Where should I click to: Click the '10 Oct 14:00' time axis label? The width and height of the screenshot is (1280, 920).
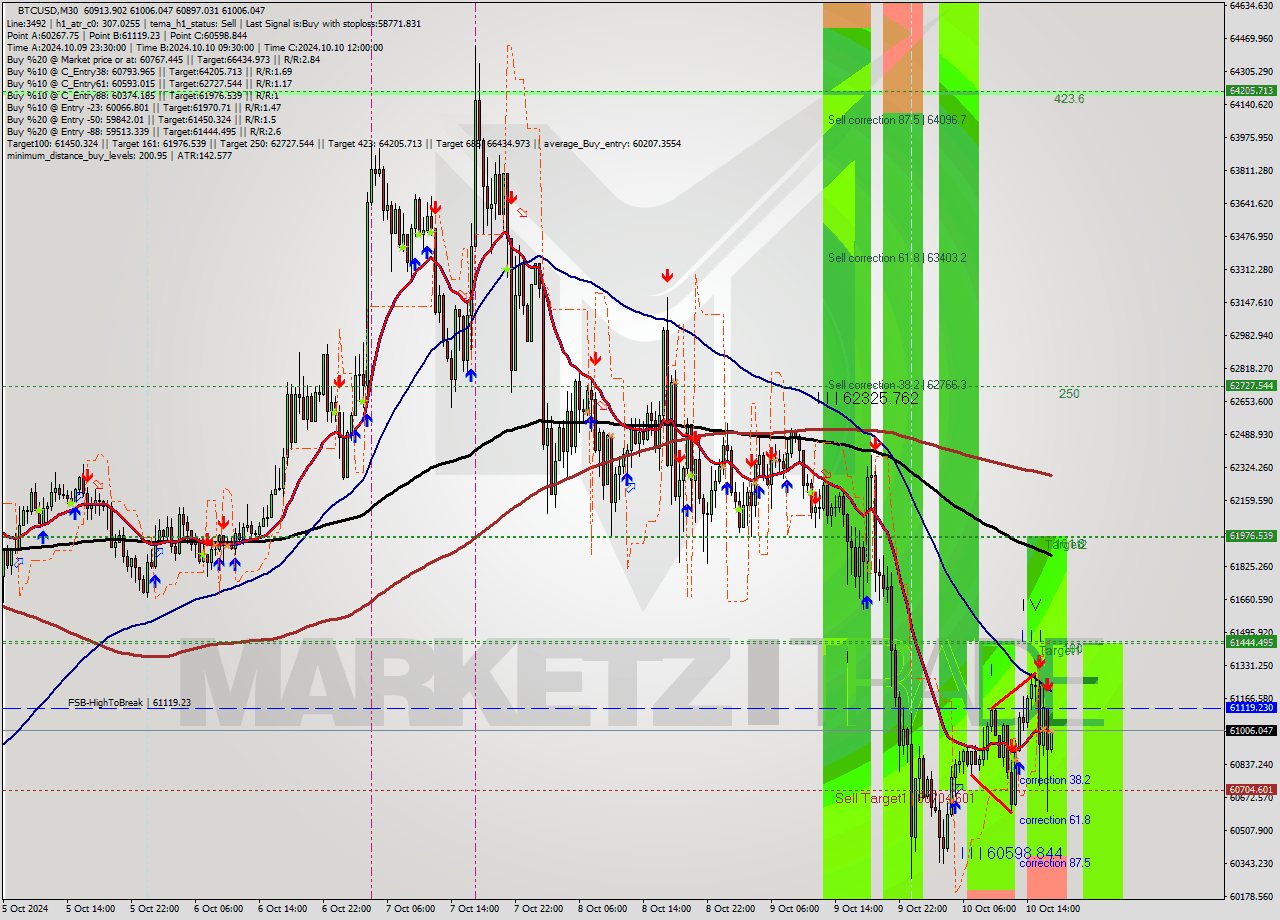point(1053,909)
